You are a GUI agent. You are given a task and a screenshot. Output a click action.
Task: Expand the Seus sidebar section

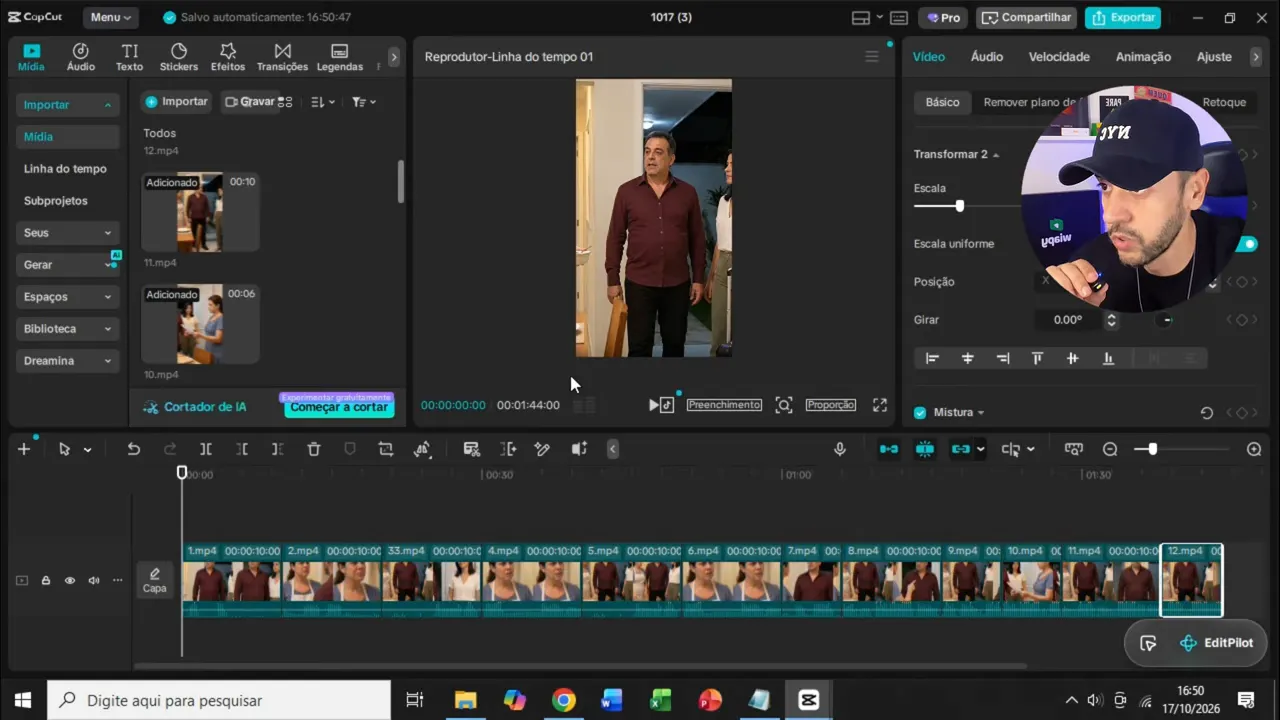coord(68,233)
